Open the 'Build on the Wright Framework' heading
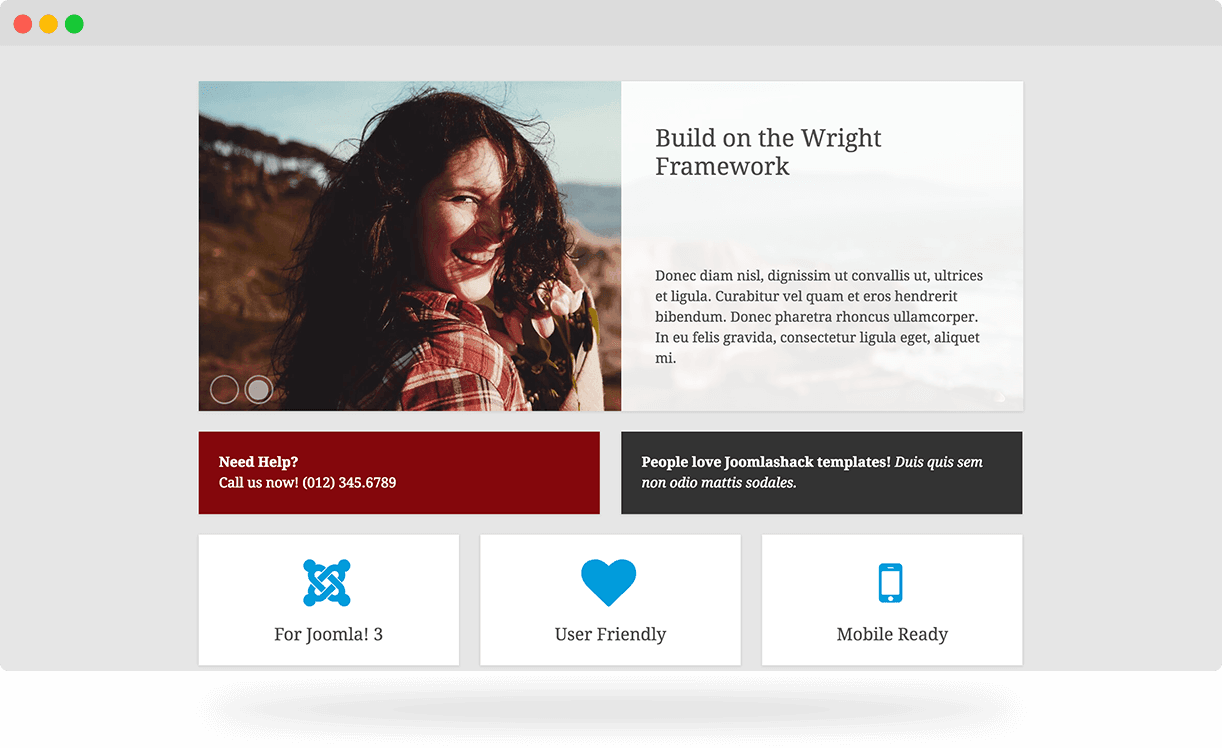Image resolution: width=1222 pixels, height=748 pixels. 768,152
